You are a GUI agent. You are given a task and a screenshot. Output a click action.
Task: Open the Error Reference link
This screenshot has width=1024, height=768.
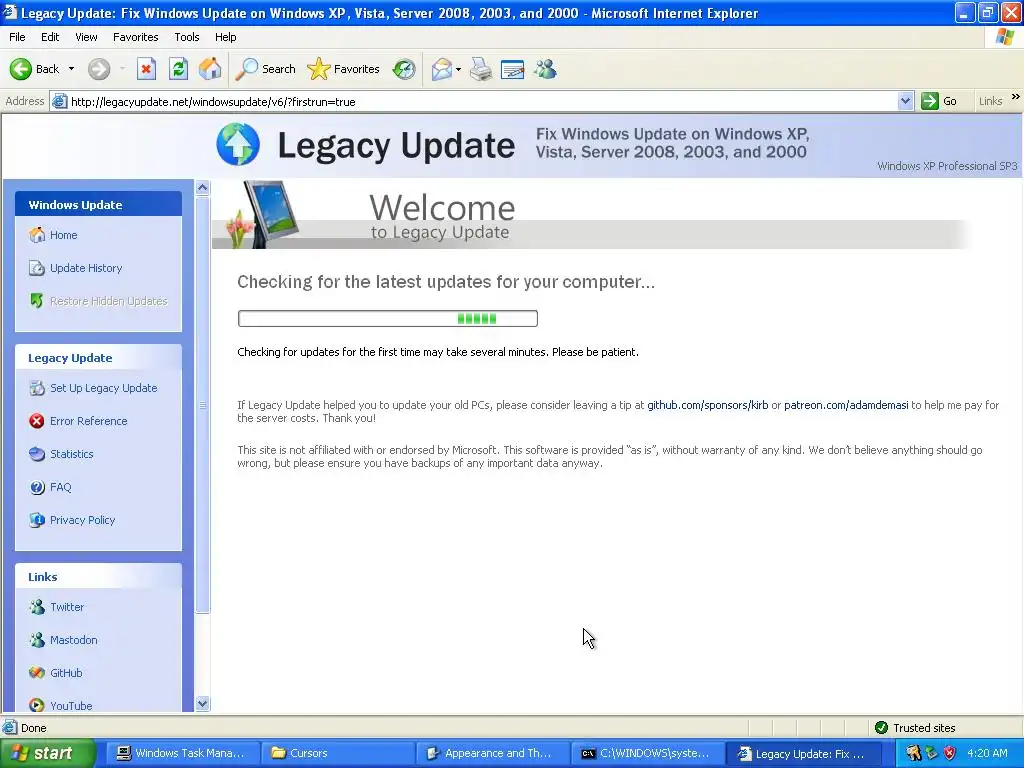[88, 421]
